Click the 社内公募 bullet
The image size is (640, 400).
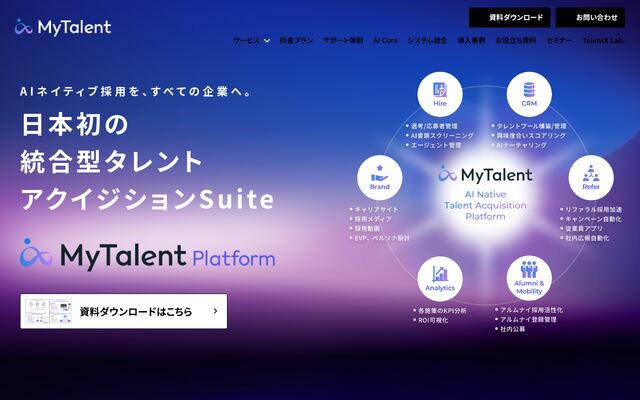pos(513,329)
